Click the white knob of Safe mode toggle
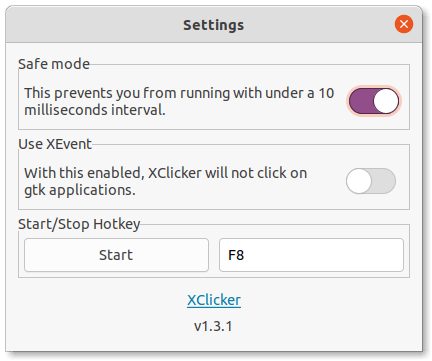The width and height of the screenshot is (432, 361). tap(386, 101)
